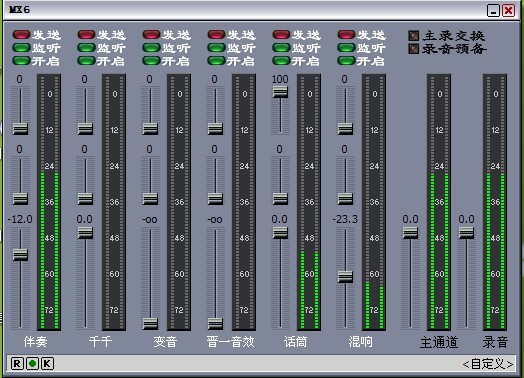Minimize the MX6 window
This screenshot has height=378, width=524.
(x=493, y=11)
